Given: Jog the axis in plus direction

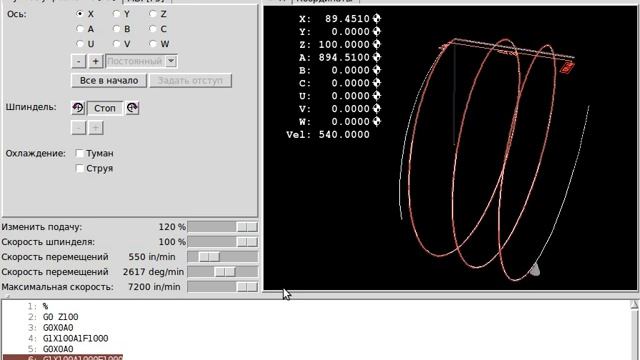Looking at the screenshot, I should click(x=96, y=61).
